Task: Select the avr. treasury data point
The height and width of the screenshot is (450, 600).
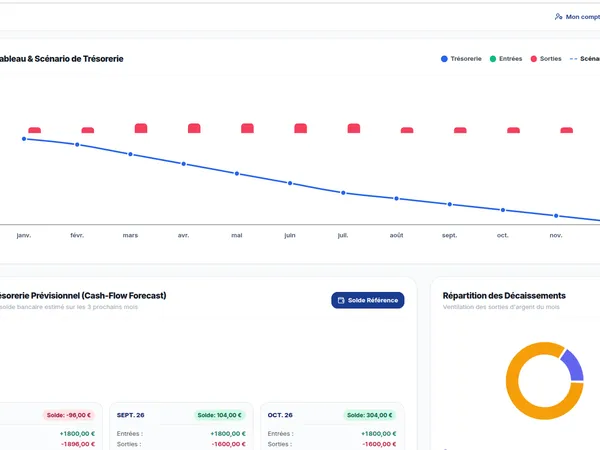Action: click(x=184, y=164)
